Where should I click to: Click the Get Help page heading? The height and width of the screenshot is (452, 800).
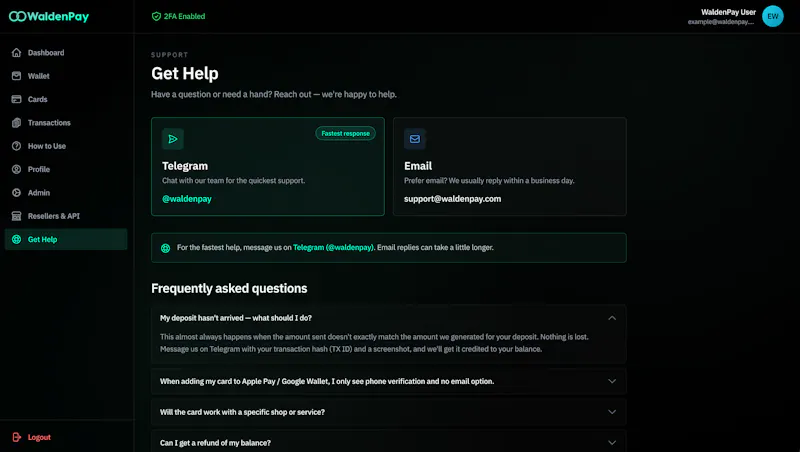185,73
